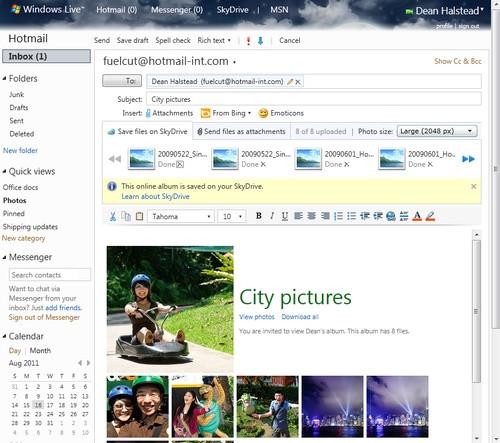Viewport: 500px width, 443px height.
Task: Apply Underline formatting
Action: 284,216
